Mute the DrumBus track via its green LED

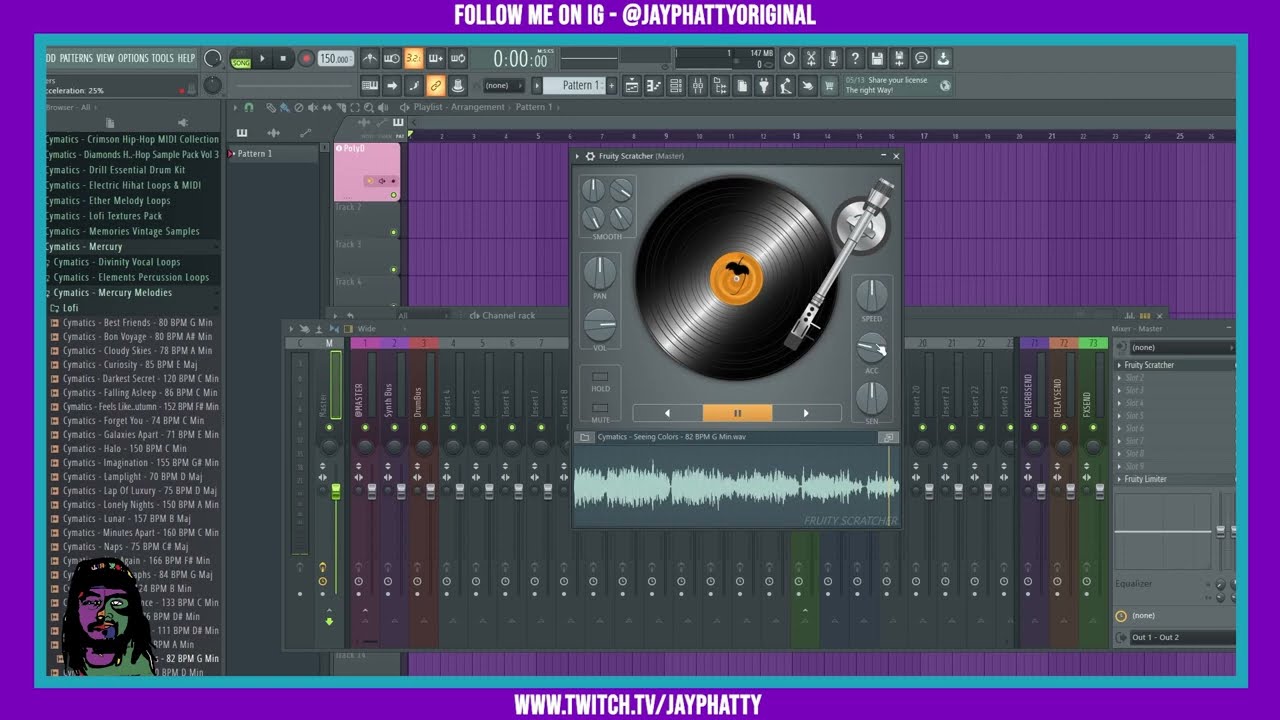[424, 428]
